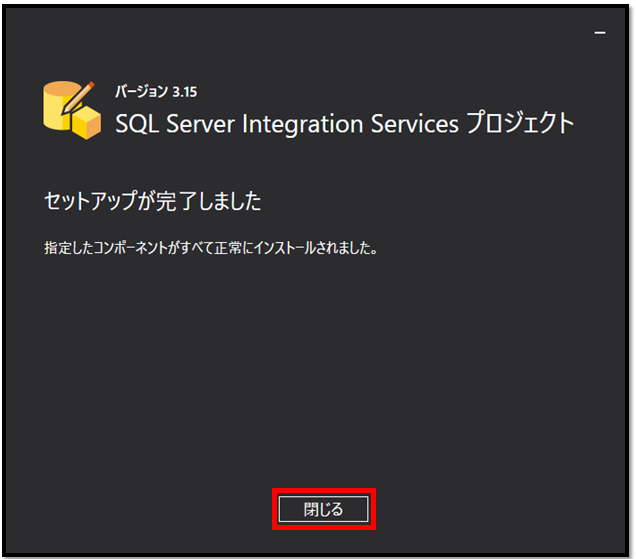Click the 閉じる button
Viewport: 636px width, 559px height.
323,509
